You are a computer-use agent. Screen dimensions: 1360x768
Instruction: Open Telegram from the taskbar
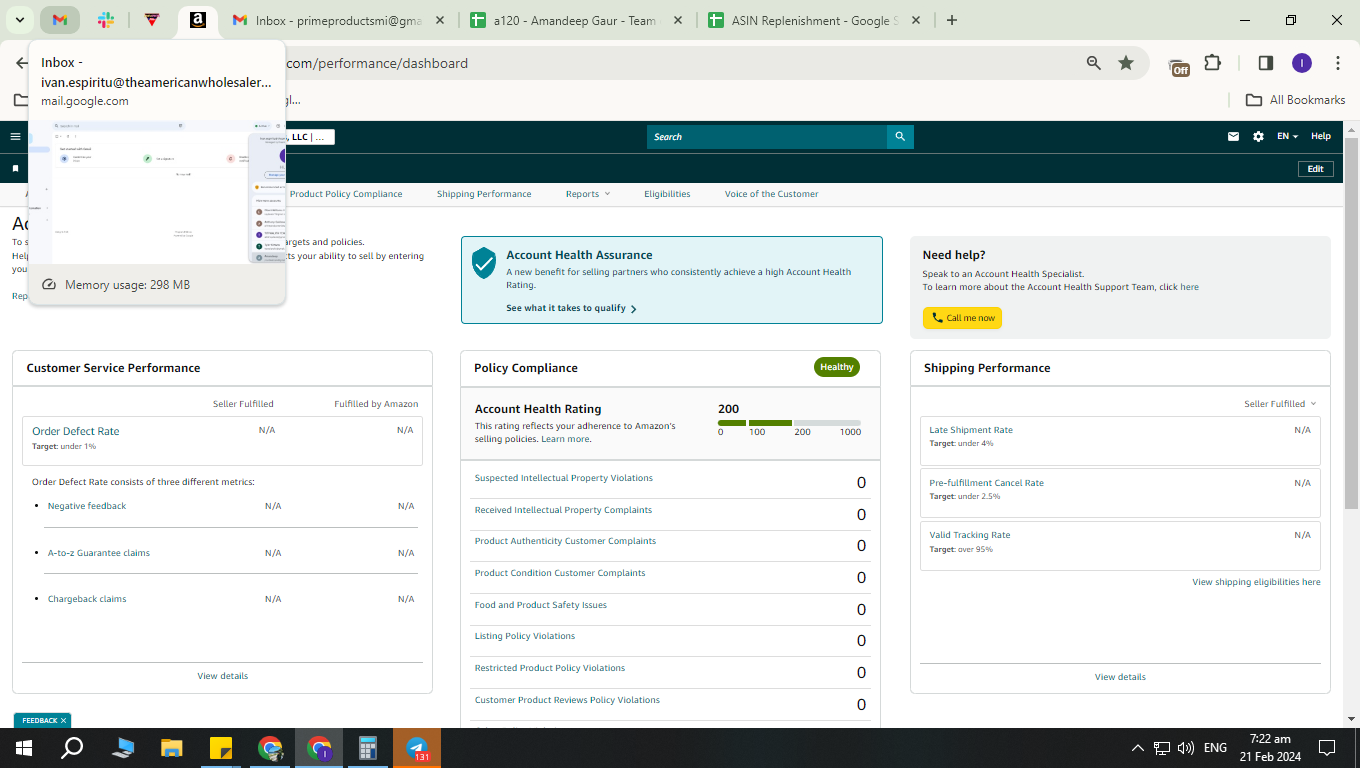[x=417, y=748]
